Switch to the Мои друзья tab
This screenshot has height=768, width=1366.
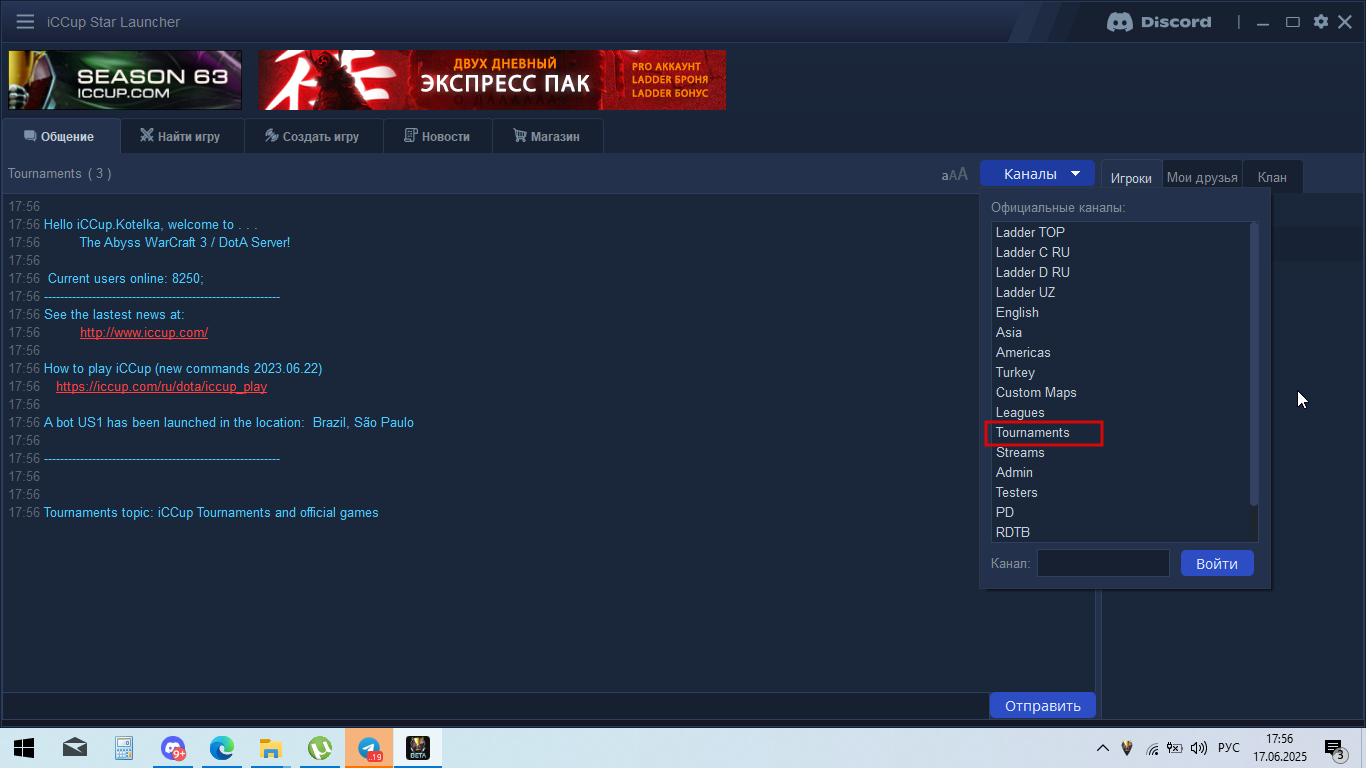pos(1202,177)
